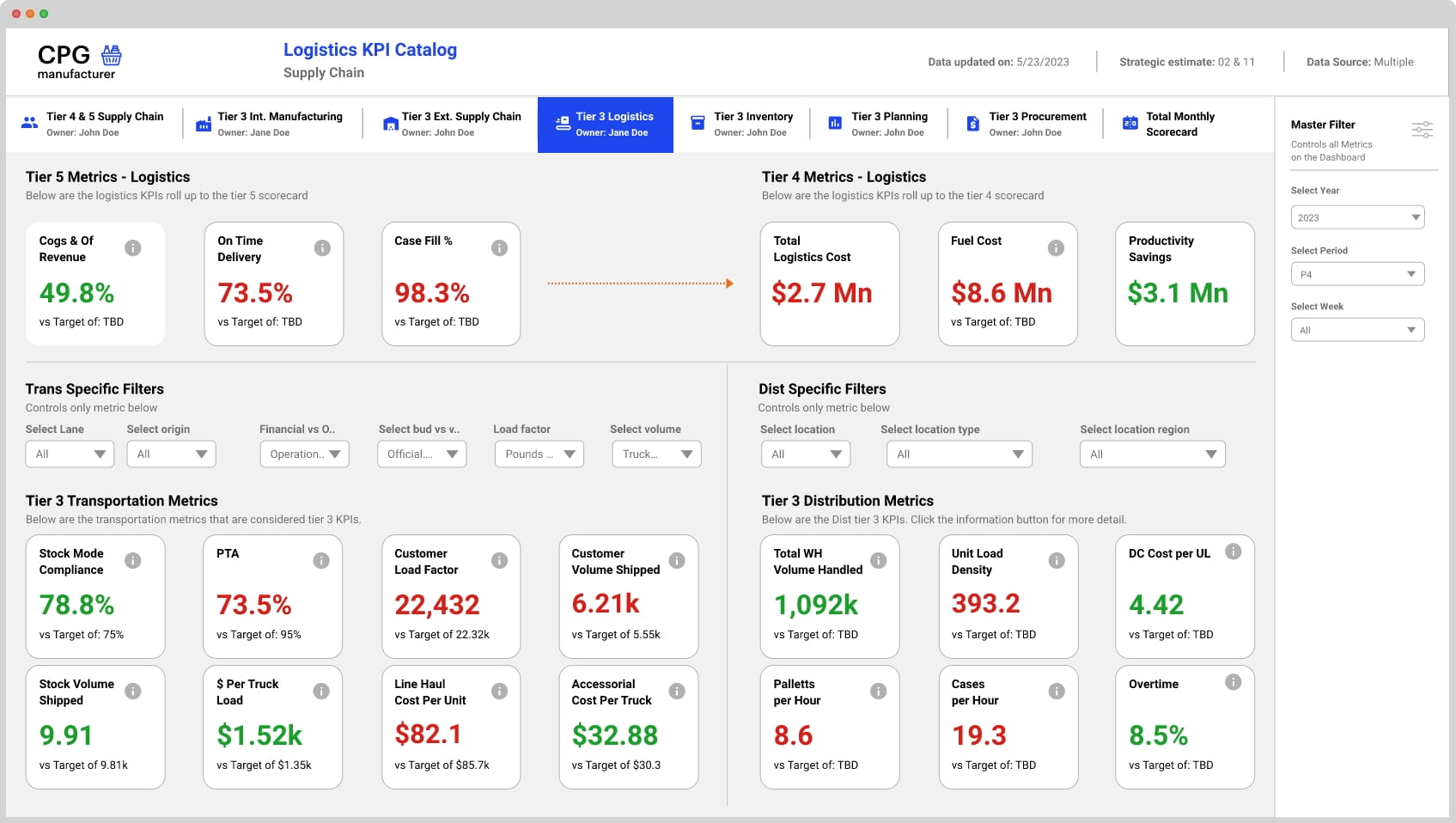Click the box icon on Tier 3 Inventory tab

pyautogui.click(x=696, y=124)
